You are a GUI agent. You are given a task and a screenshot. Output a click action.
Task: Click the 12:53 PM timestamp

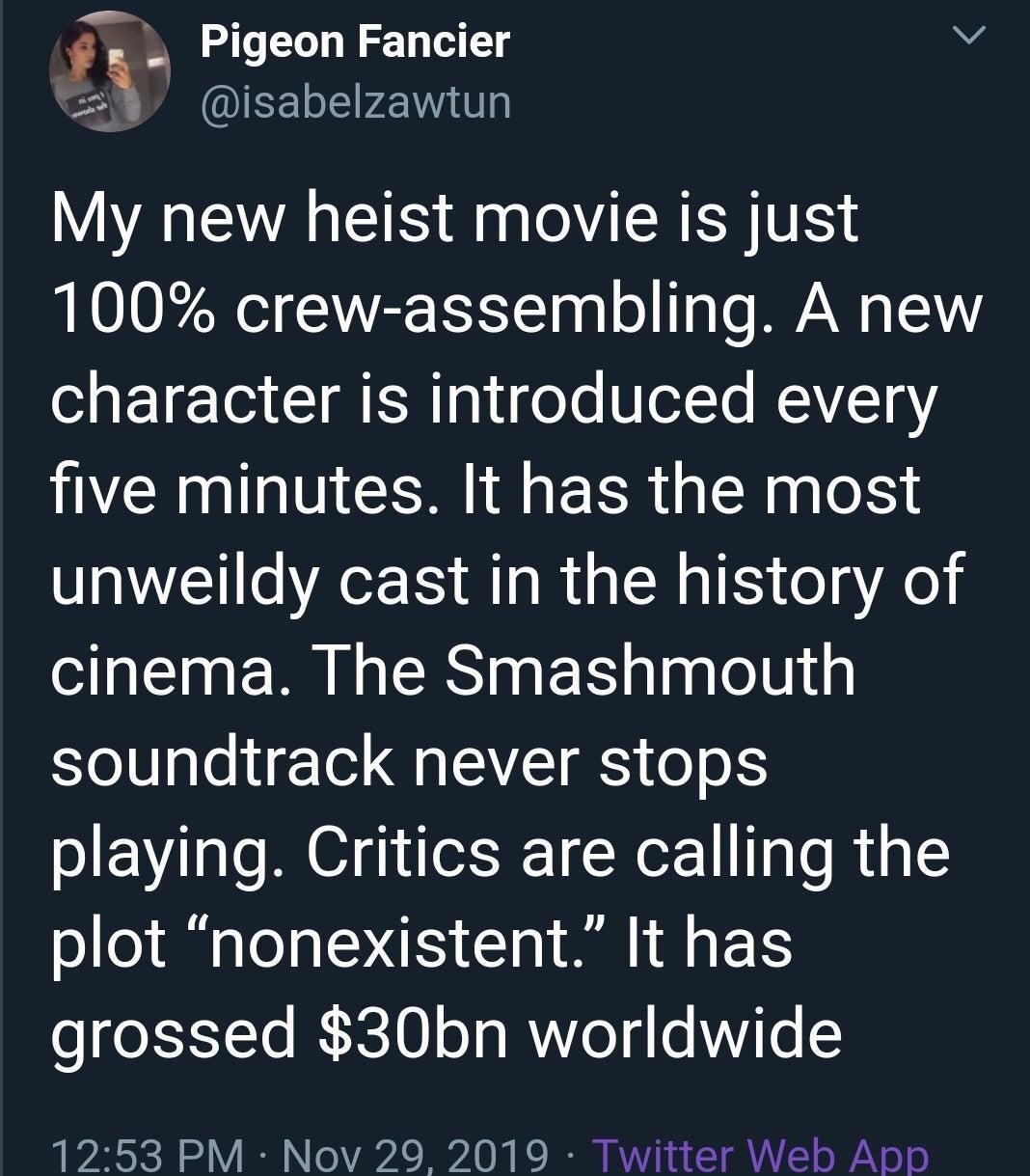(148, 1155)
